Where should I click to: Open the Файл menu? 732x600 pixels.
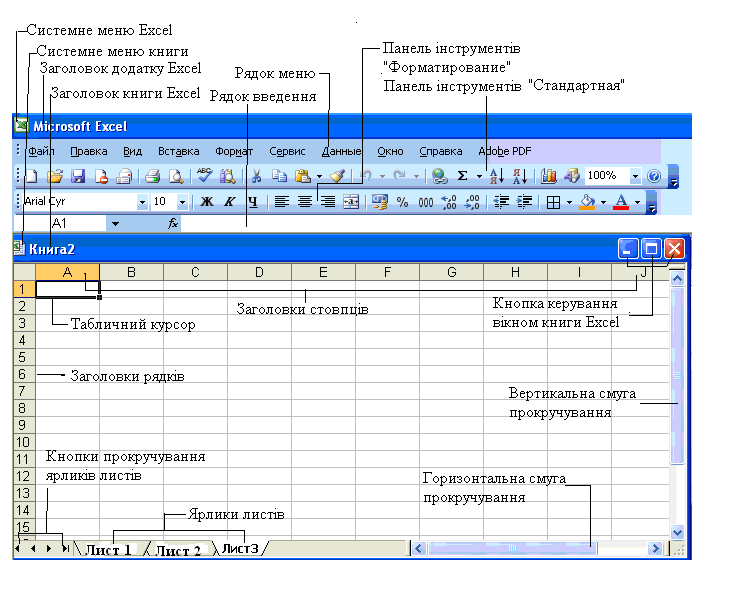pos(41,151)
